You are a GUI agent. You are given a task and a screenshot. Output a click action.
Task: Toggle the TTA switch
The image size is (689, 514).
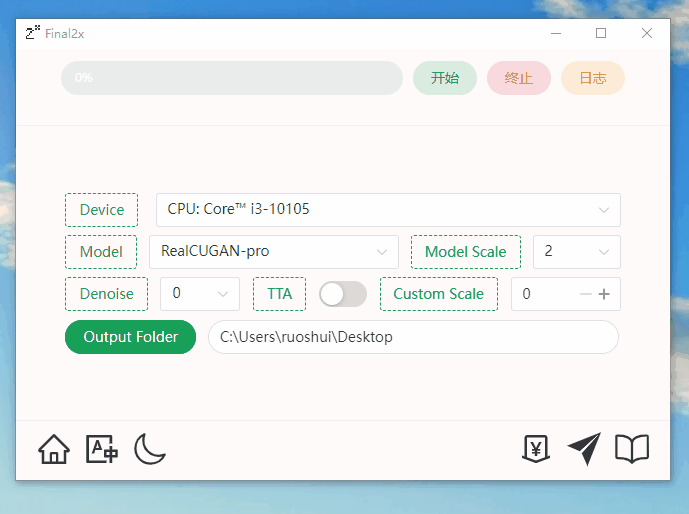point(343,294)
